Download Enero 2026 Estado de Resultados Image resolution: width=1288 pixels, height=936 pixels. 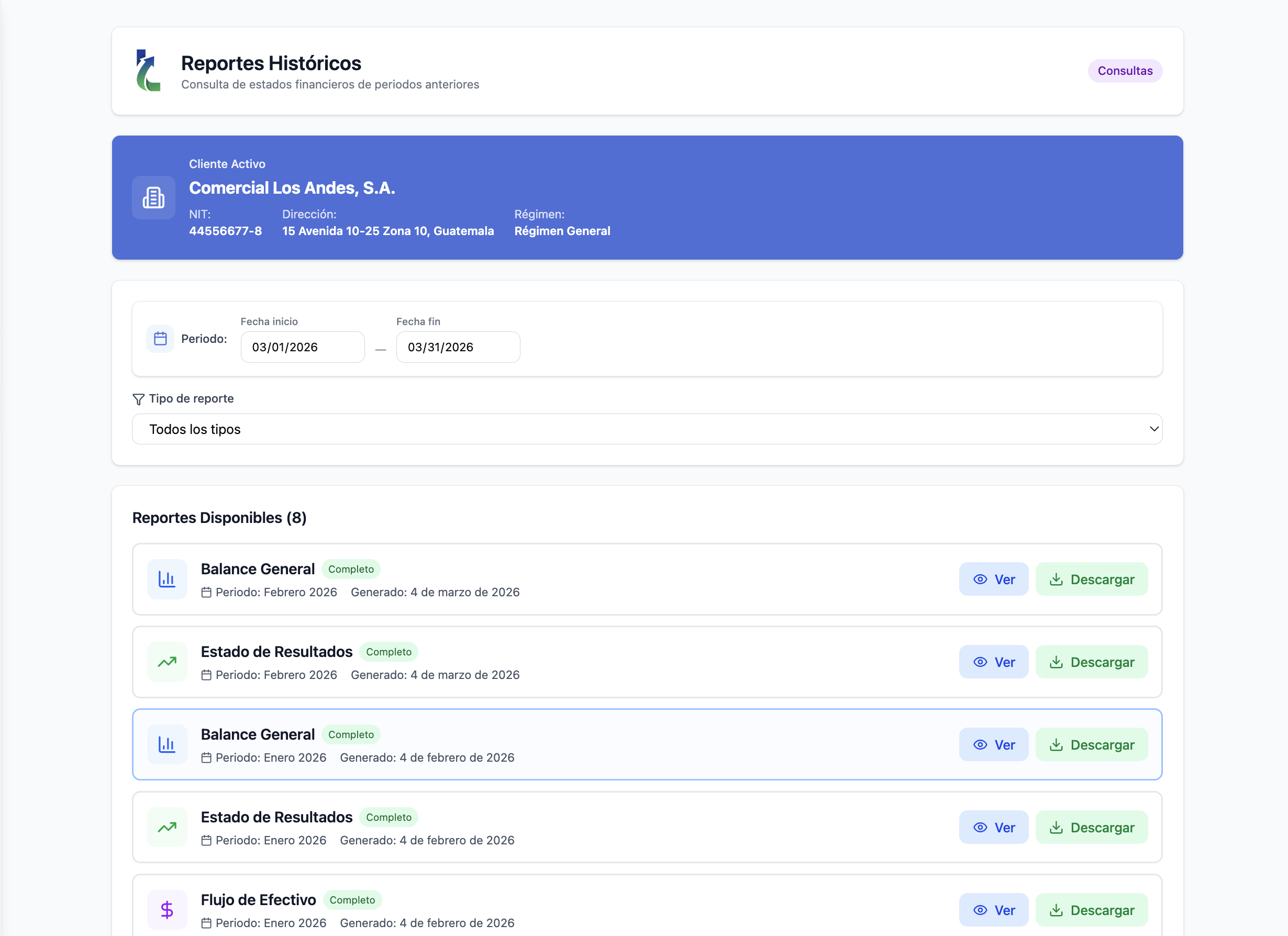click(1092, 828)
